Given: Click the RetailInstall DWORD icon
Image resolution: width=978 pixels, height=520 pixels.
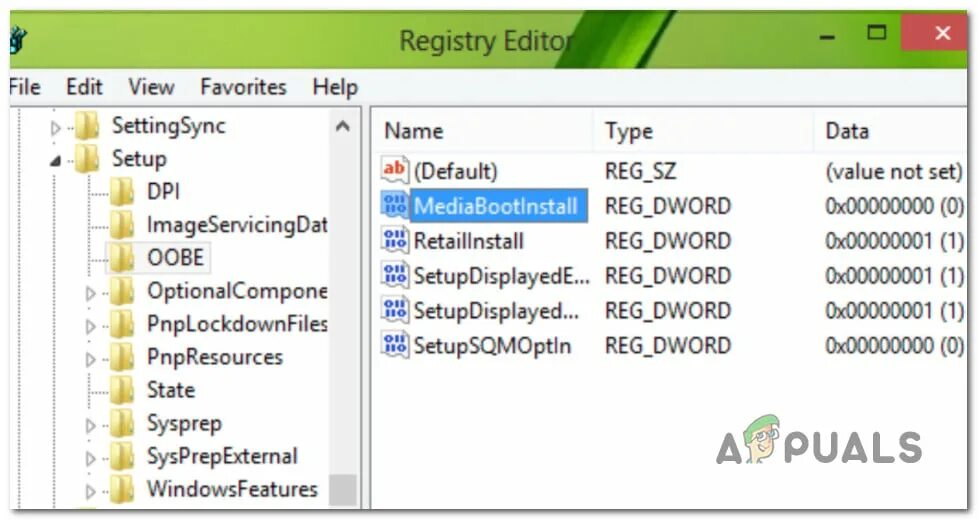Looking at the screenshot, I should 394,240.
